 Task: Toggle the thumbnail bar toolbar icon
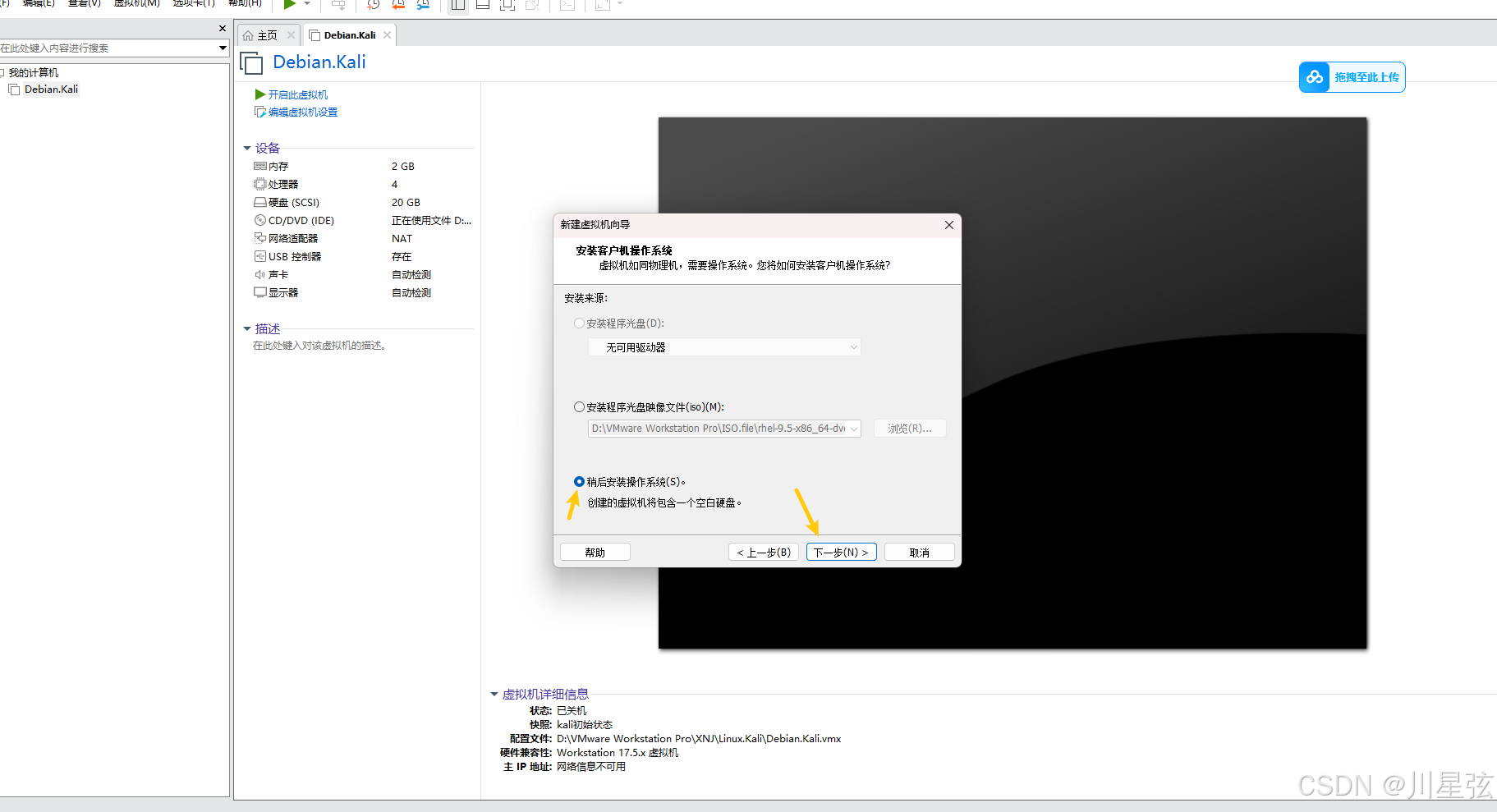[x=483, y=4]
